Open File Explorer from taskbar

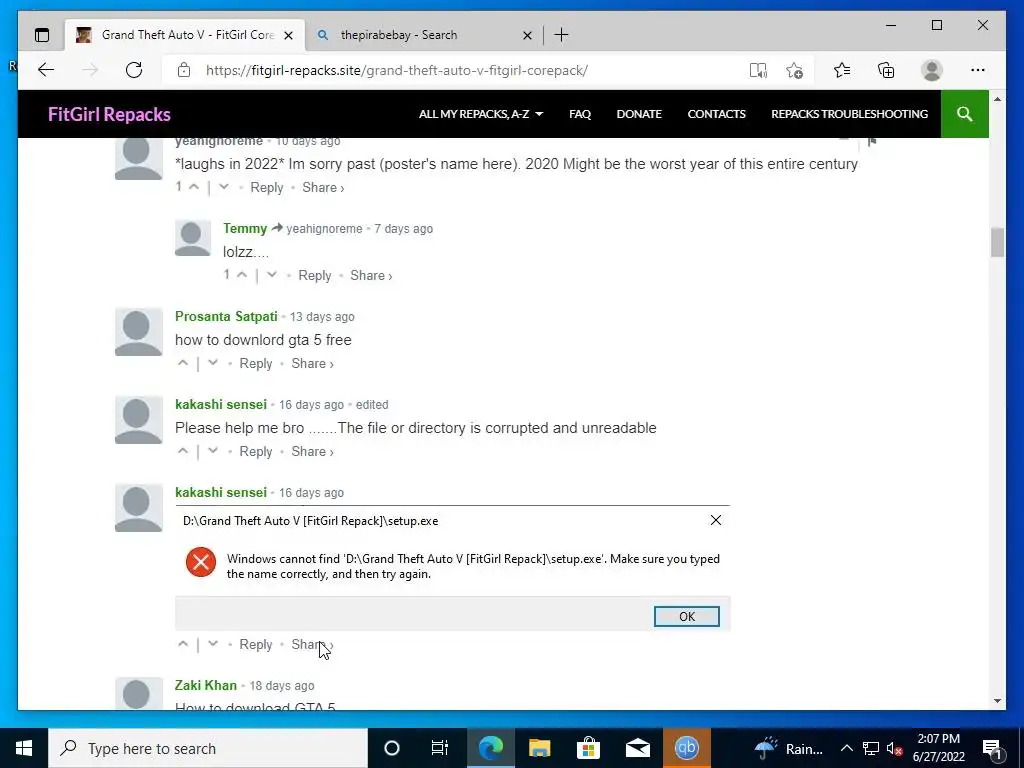click(x=539, y=748)
